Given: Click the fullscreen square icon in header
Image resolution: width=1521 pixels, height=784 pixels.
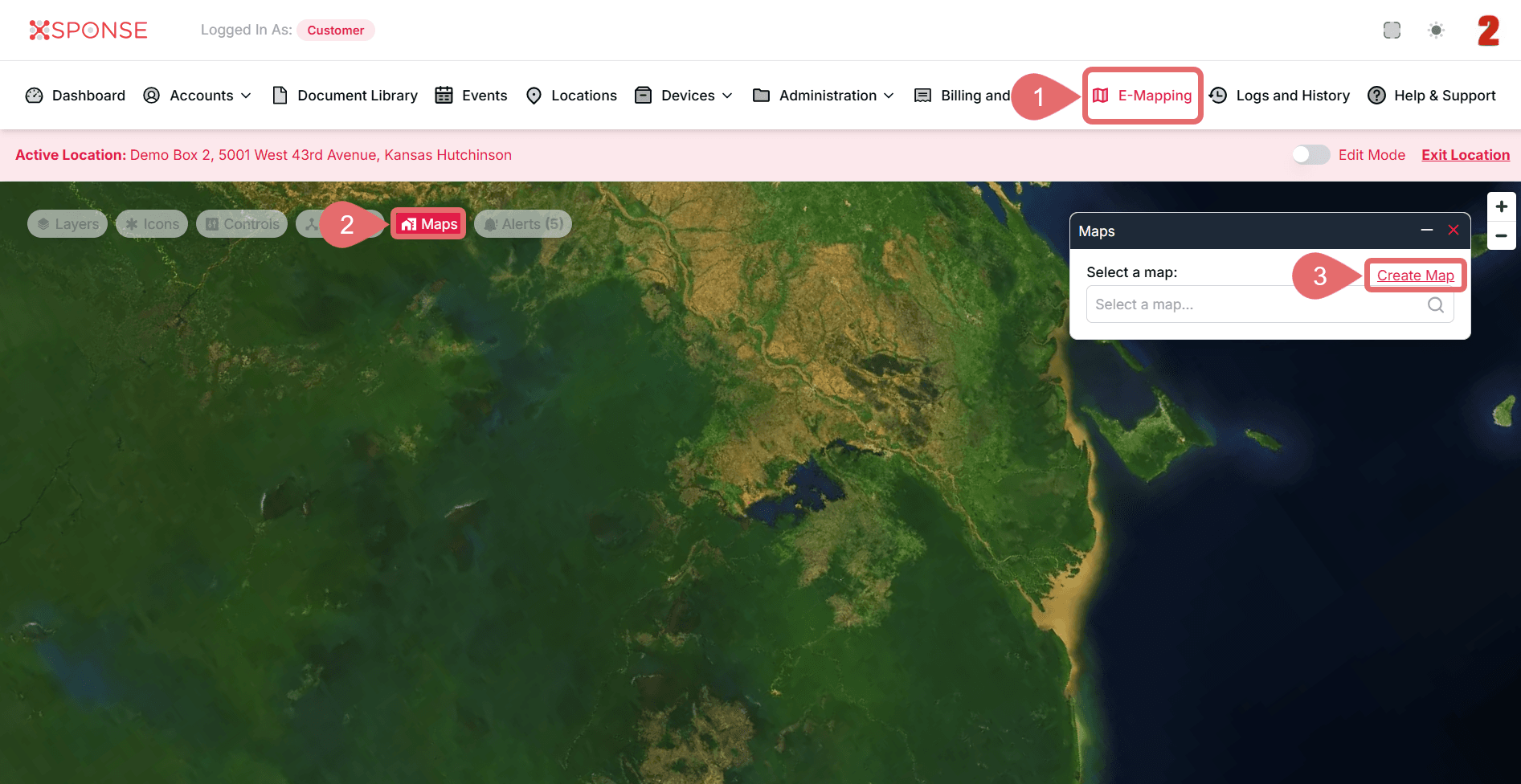Looking at the screenshot, I should point(1392,31).
